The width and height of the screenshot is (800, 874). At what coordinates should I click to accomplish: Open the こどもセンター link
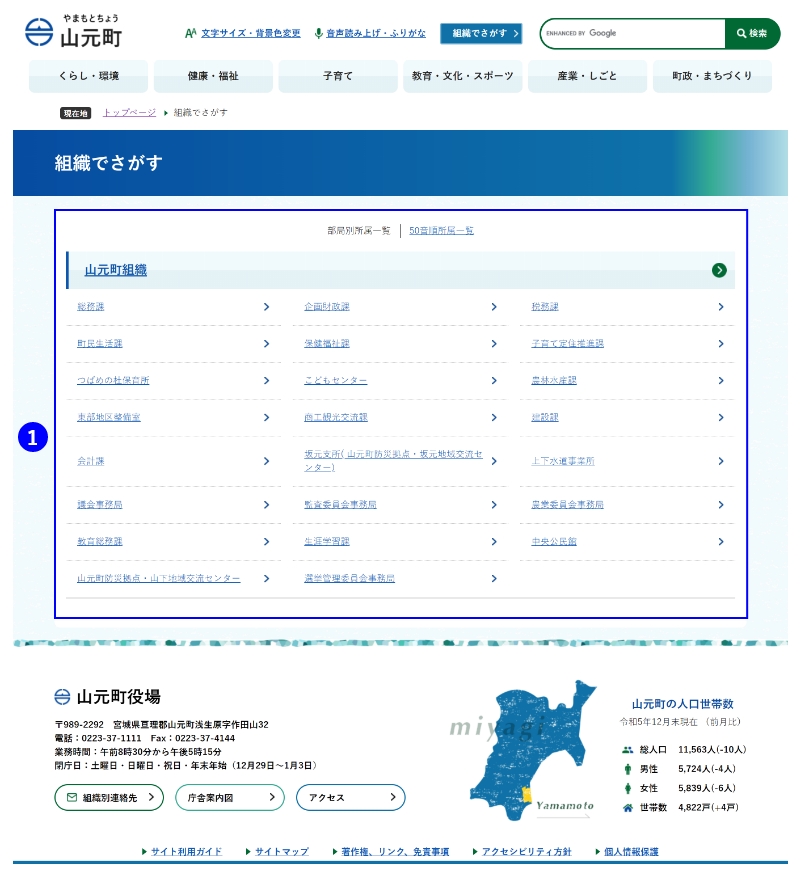tap(336, 380)
